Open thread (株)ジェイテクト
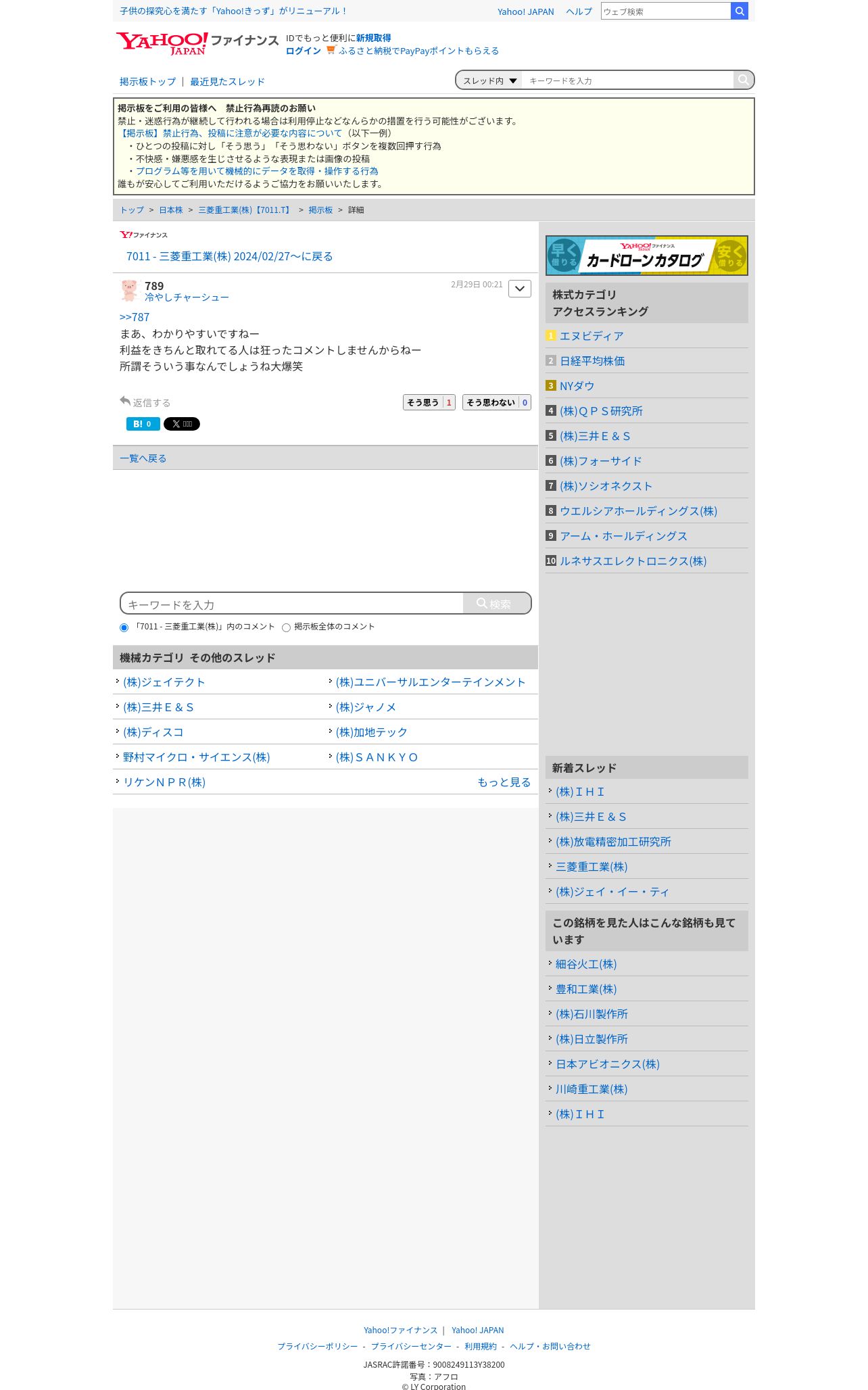Viewport: 868px width, 1390px height. (164, 682)
